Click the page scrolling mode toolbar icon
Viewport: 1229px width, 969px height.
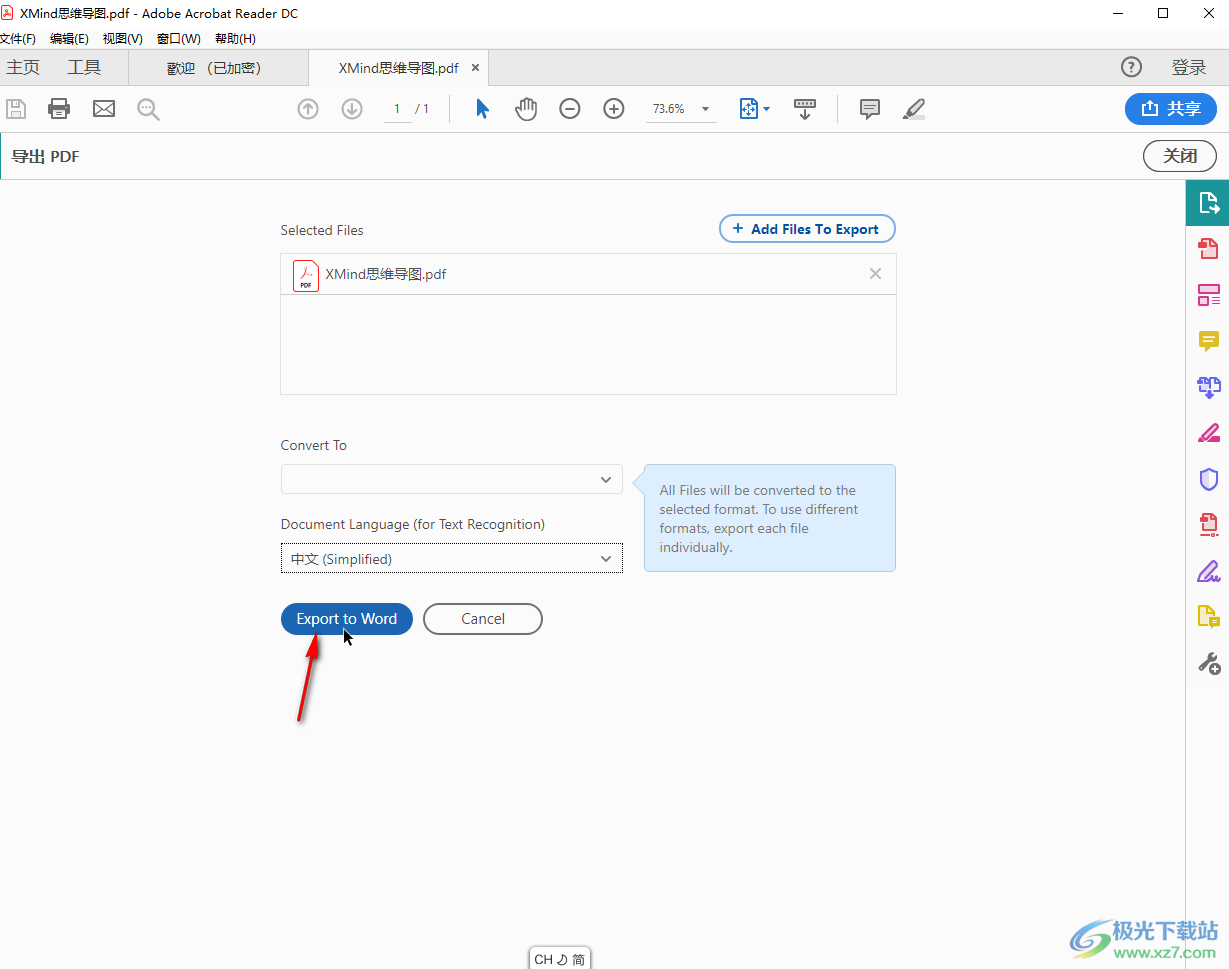805,109
